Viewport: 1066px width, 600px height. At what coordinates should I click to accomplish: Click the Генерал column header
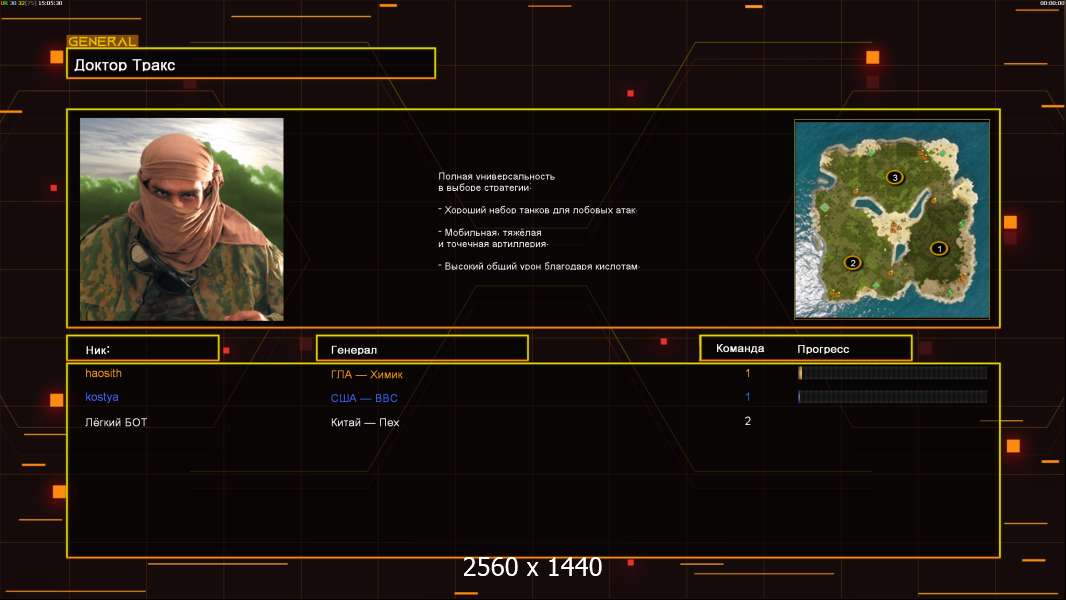coord(421,349)
